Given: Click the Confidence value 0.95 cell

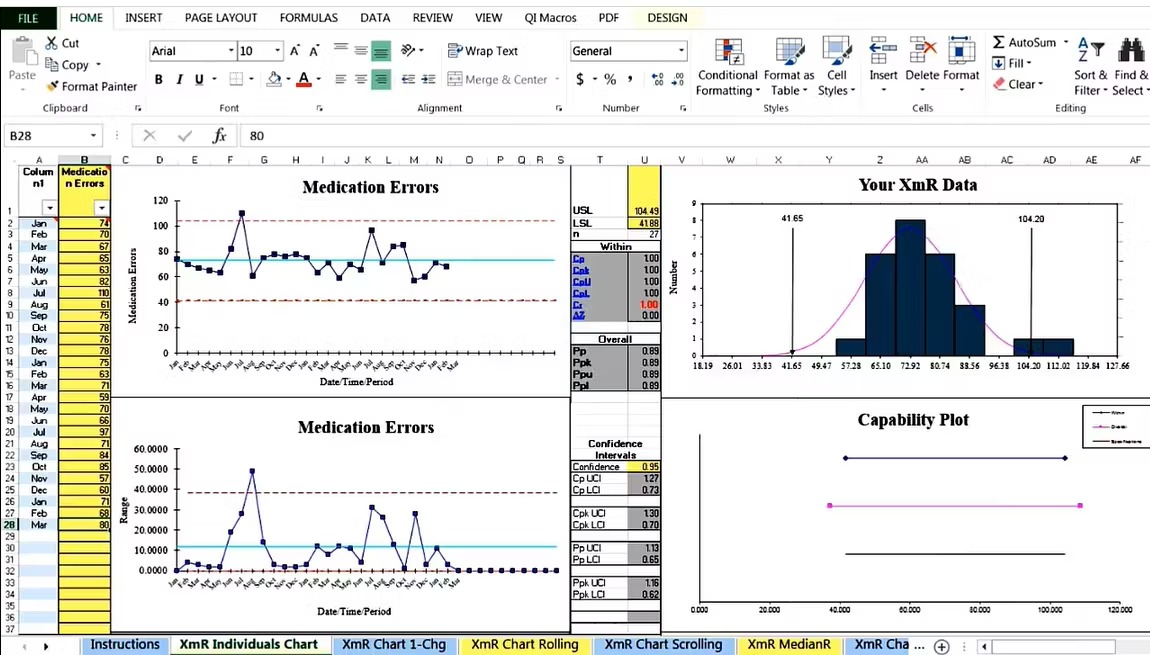Looking at the screenshot, I should pos(644,466).
